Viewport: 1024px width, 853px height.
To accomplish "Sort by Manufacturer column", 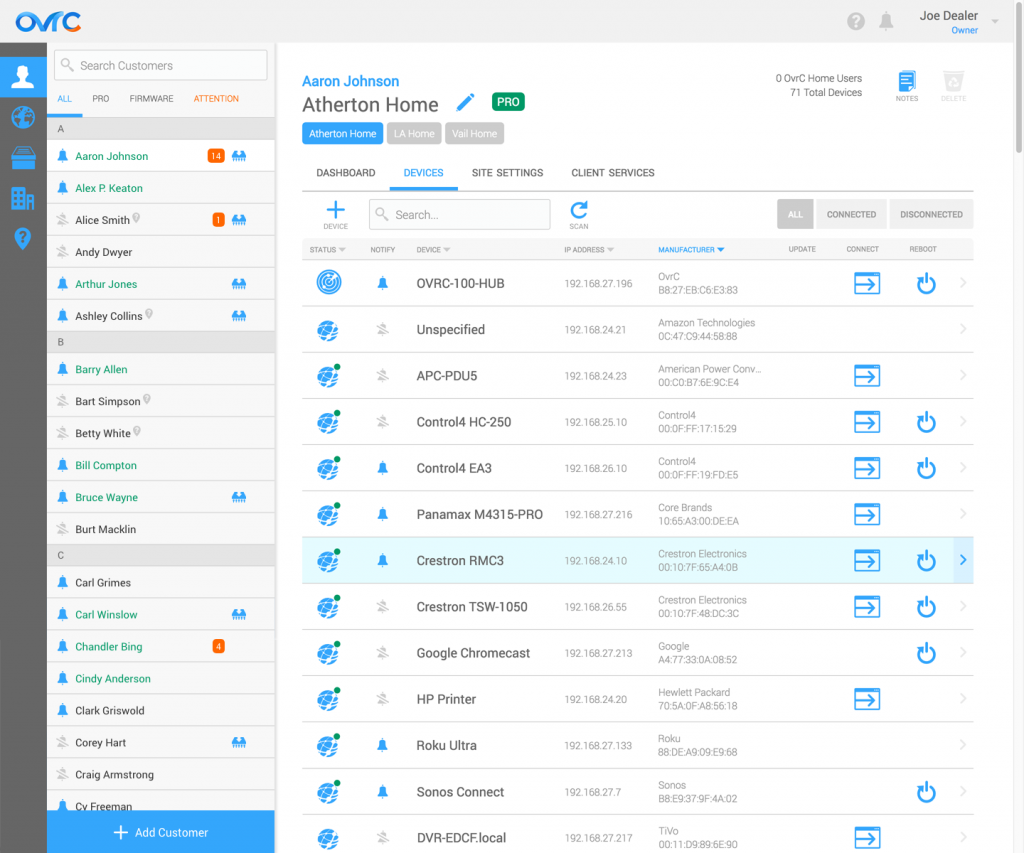I will tap(691, 249).
